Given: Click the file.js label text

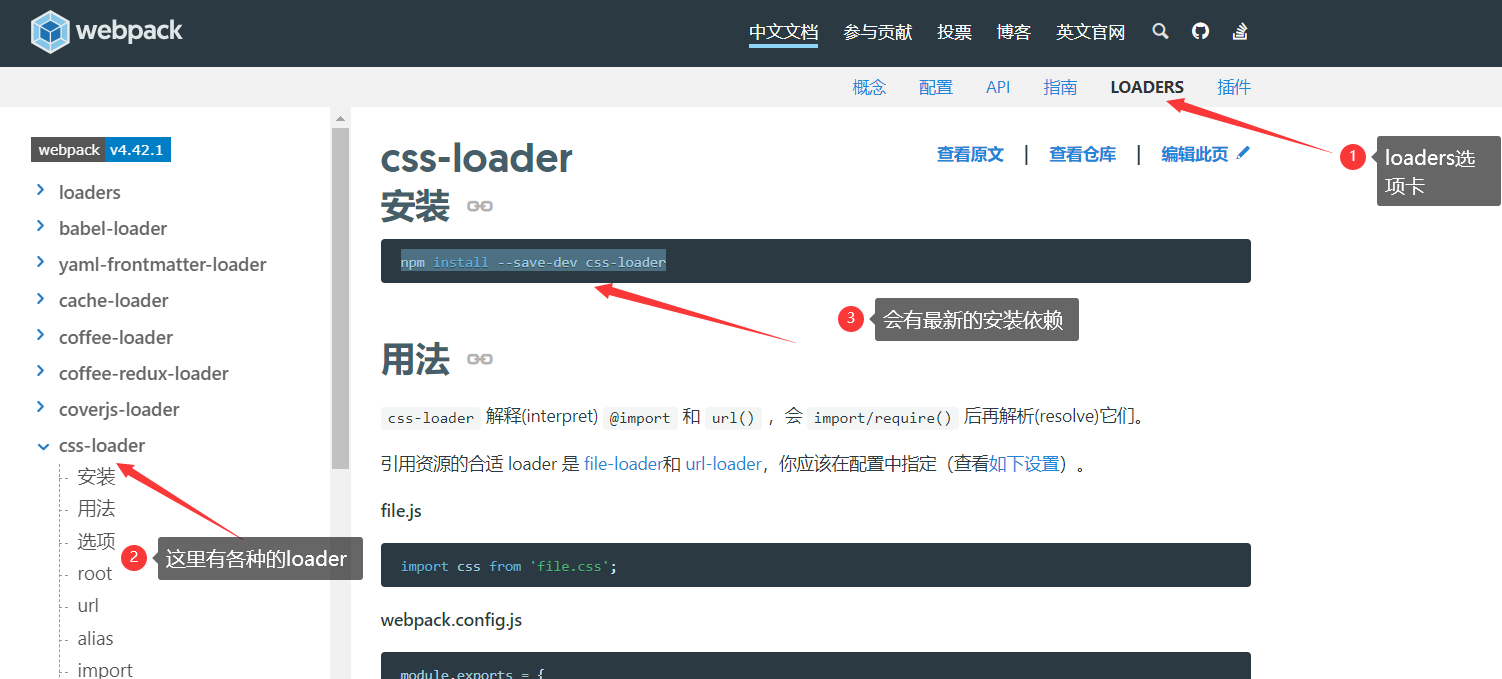Looking at the screenshot, I should point(401,511).
